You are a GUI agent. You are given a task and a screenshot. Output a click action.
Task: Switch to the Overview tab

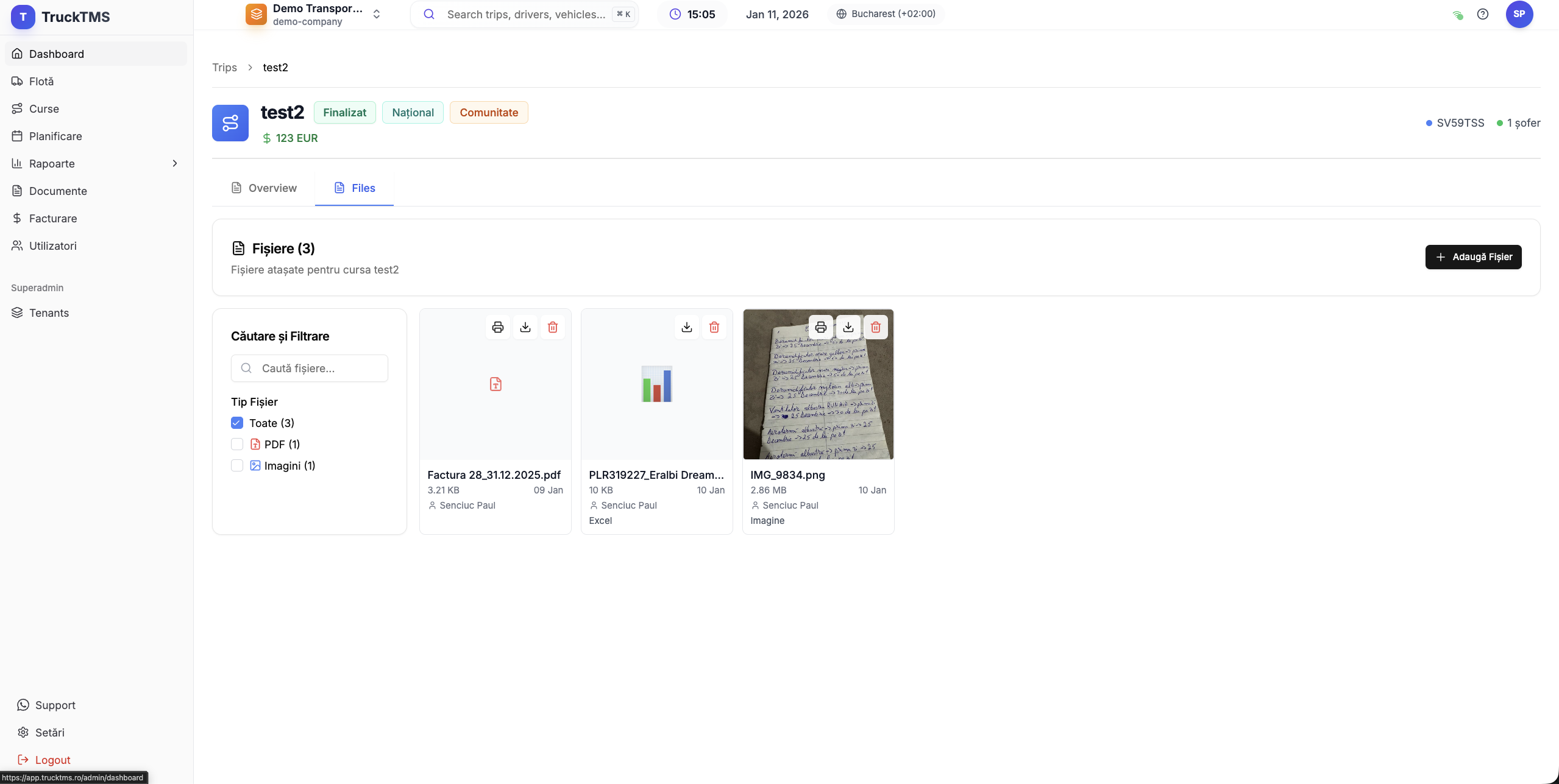[264, 188]
